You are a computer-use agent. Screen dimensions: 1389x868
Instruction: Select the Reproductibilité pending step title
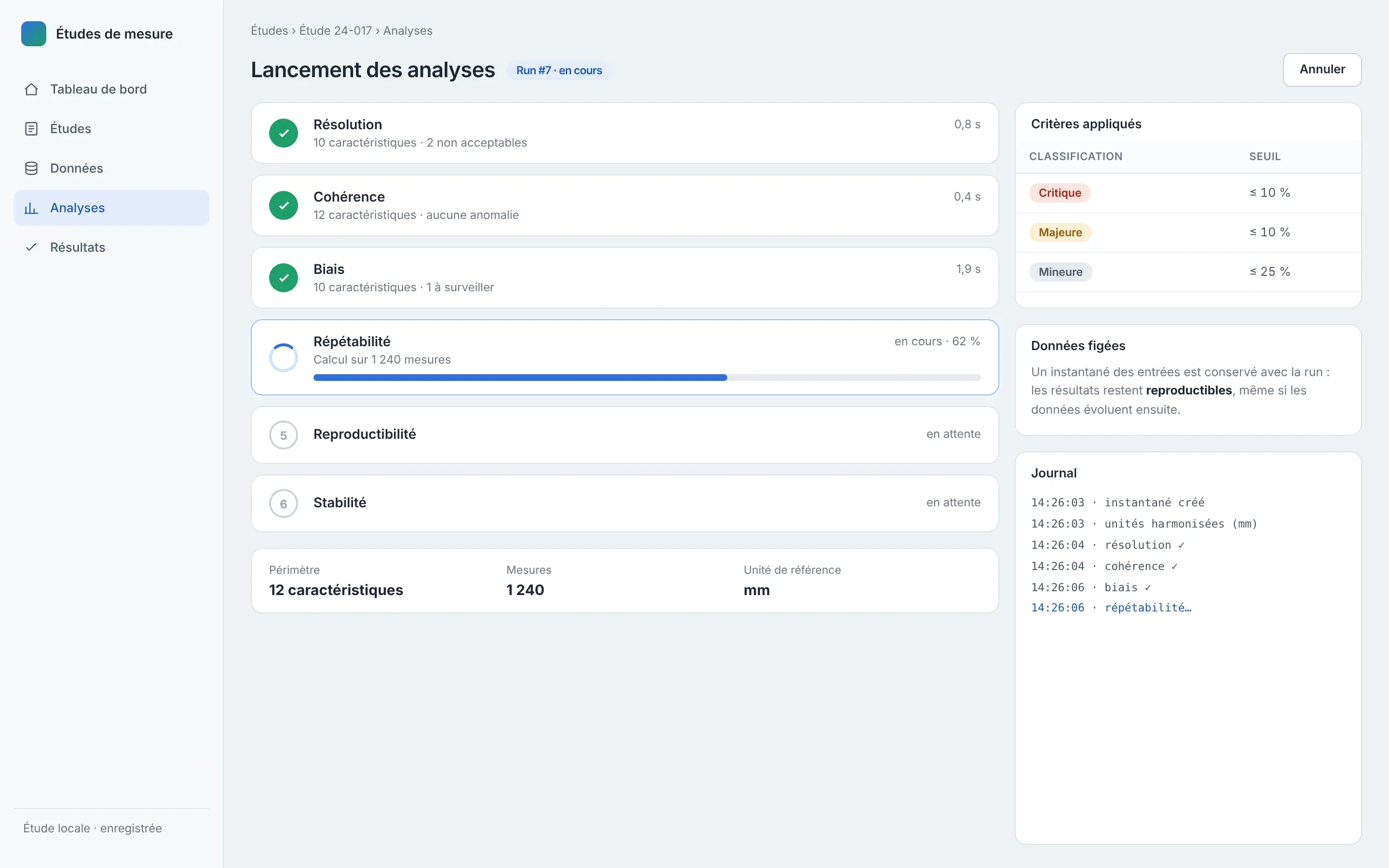pos(365,434)
